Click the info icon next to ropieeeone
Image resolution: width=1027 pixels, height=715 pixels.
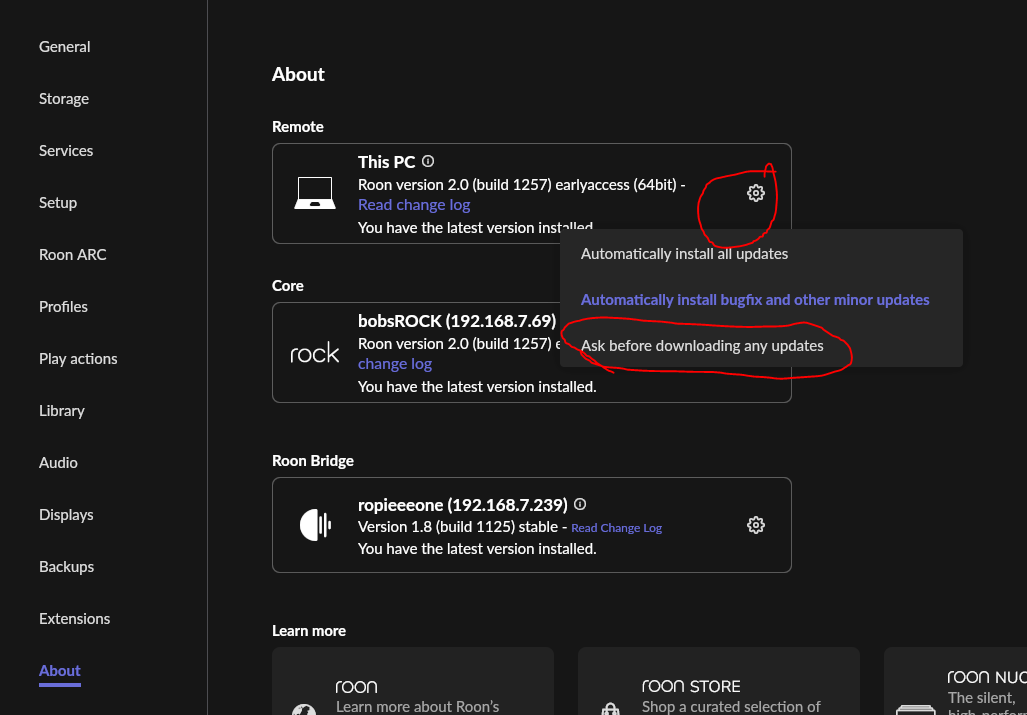click(580, 504)
